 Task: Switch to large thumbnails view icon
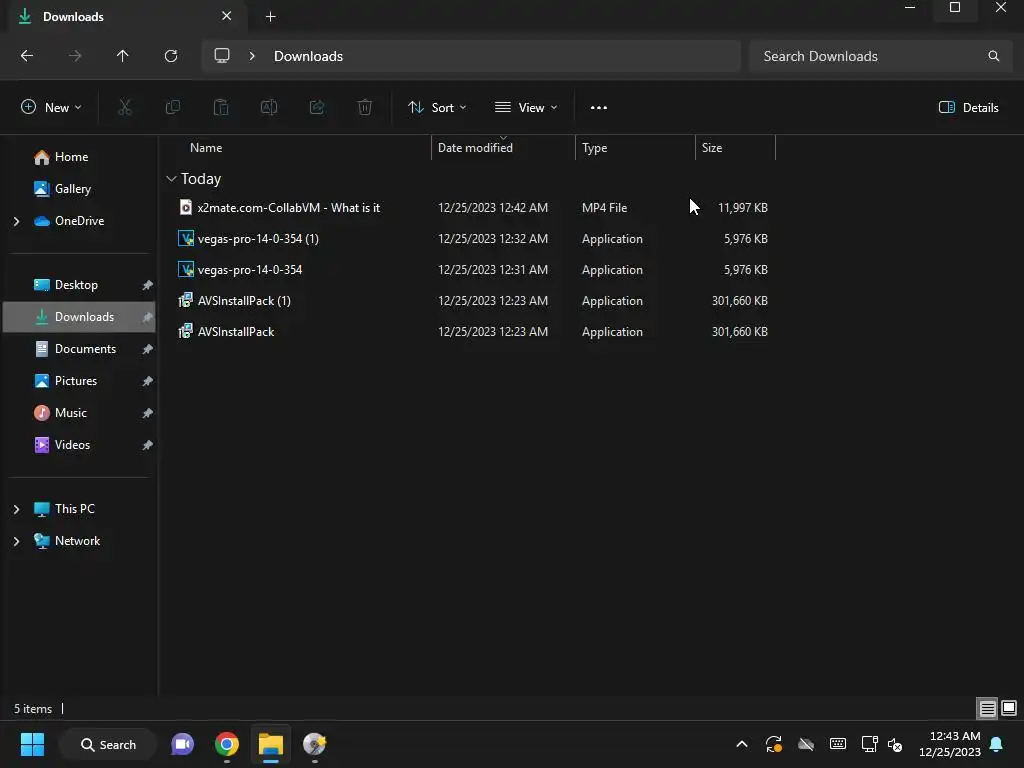tap(1009, 708)
